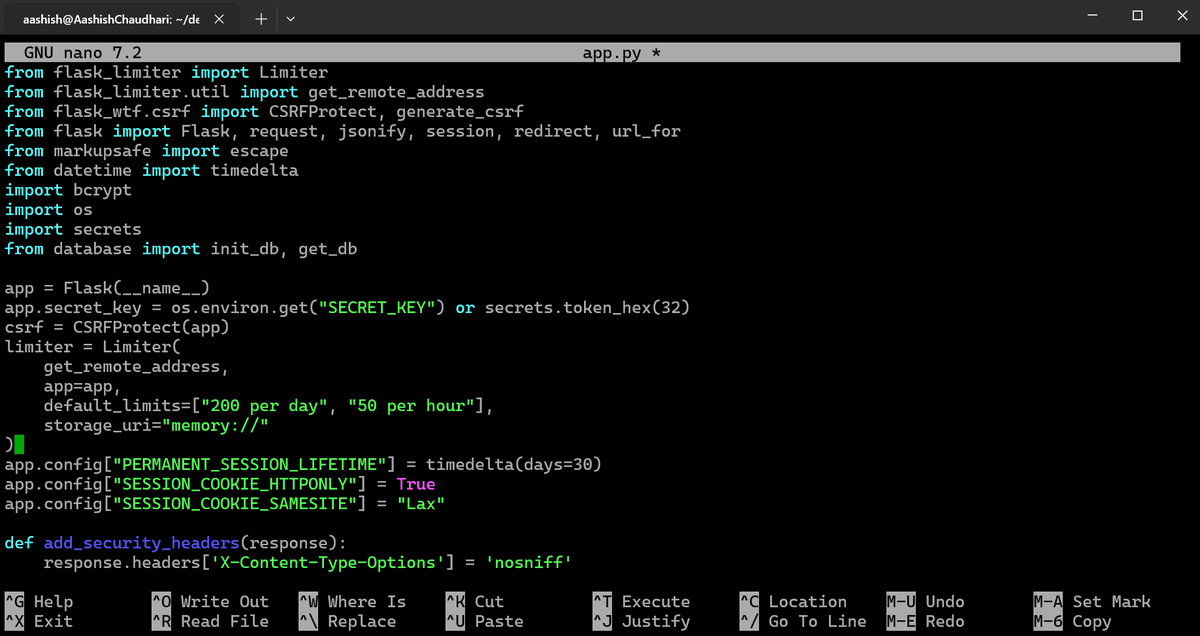The image size is (1200, 636).
Task: Click the "Lax" string value
Action: pos(421,504)
